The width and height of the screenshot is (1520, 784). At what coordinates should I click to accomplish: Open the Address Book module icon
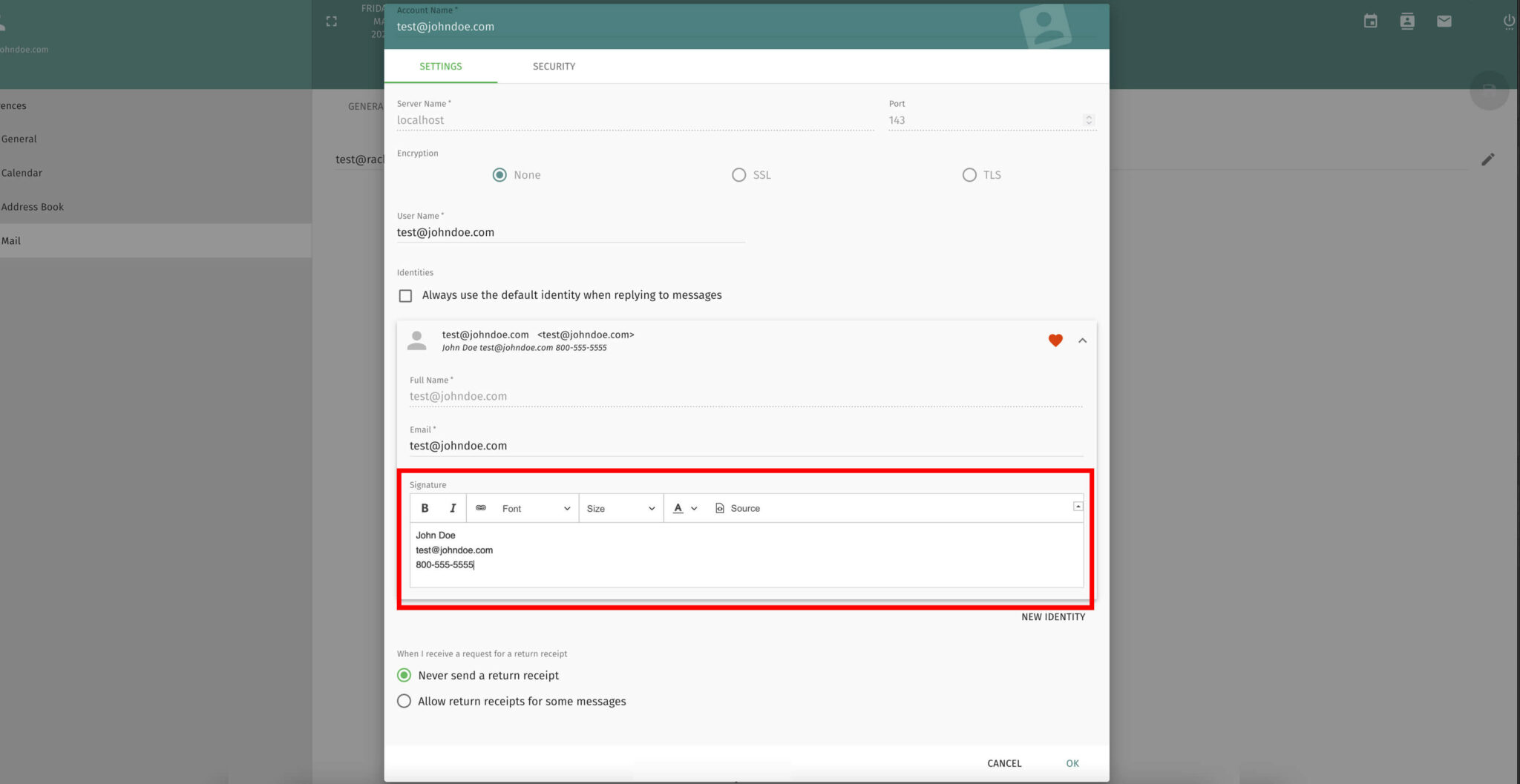click(1407, 22)
